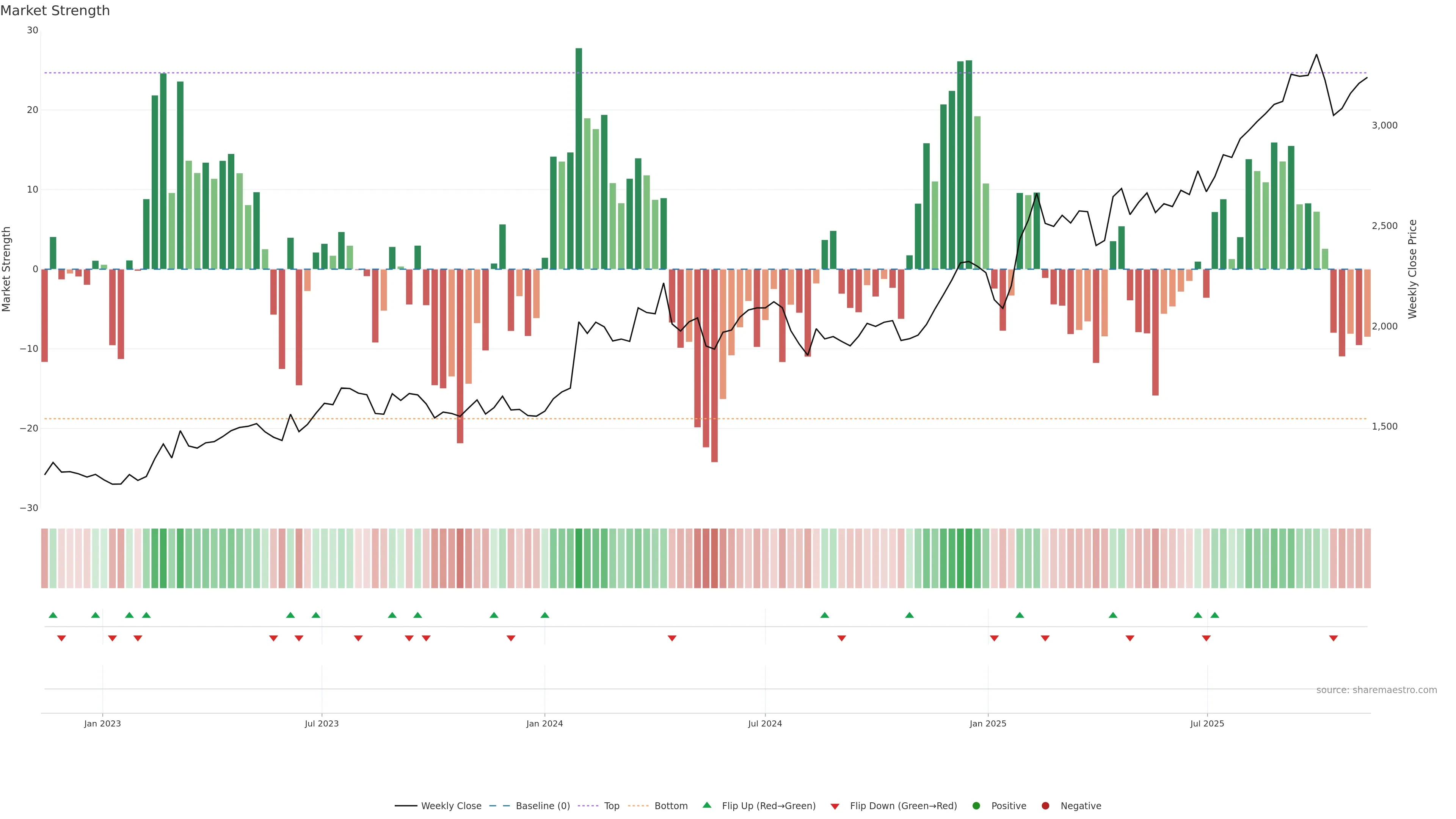The image size is (1456, 819).
Task: Click Flip Down (Green→Red) legend triangle
Action: pos(835,806)
